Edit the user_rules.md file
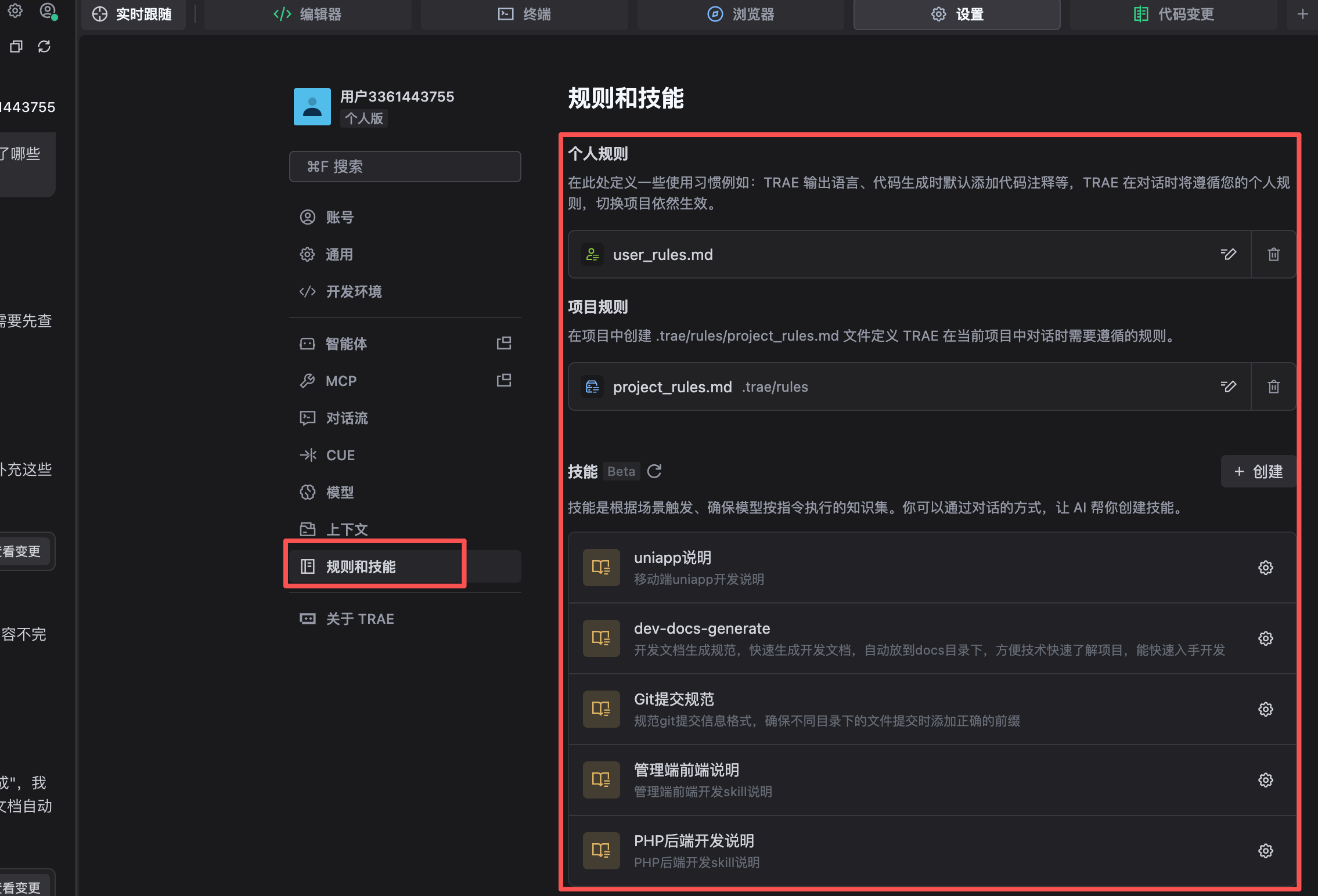The width and height of the screenshot is (1318, 896). tap(1228, 254)
